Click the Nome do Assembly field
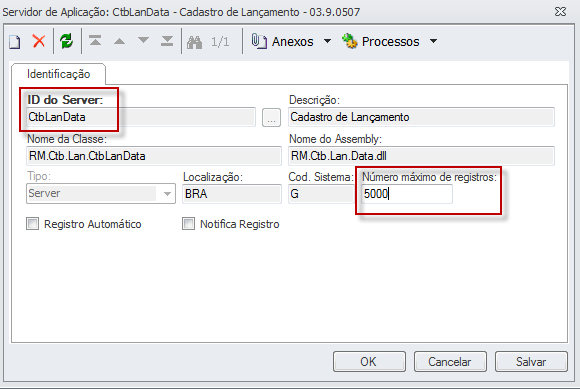The image size is (580, 389). pyautogui.click(x=421, y=156)
